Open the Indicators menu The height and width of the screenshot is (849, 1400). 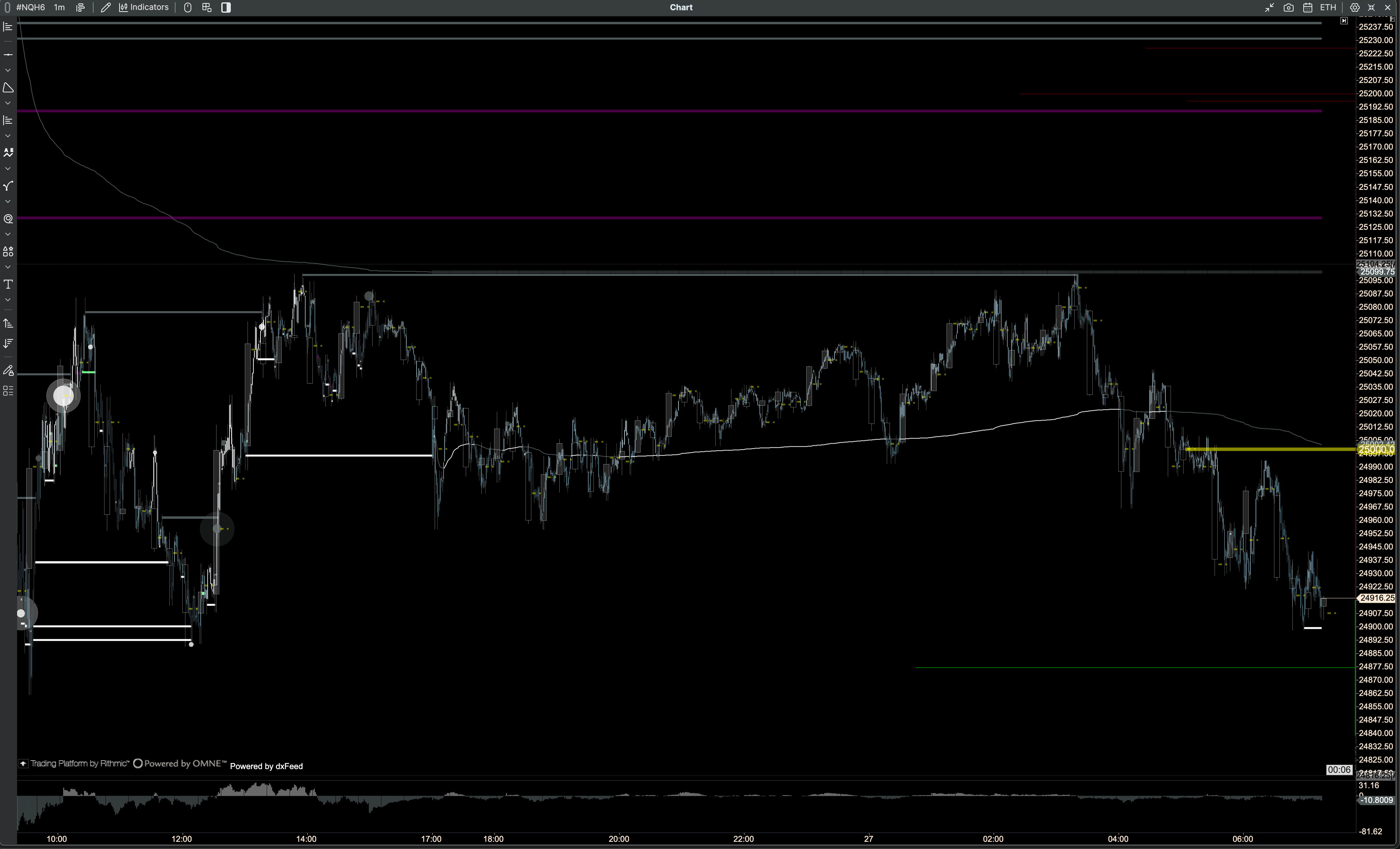pyautogui.click(x=144, y=8)
